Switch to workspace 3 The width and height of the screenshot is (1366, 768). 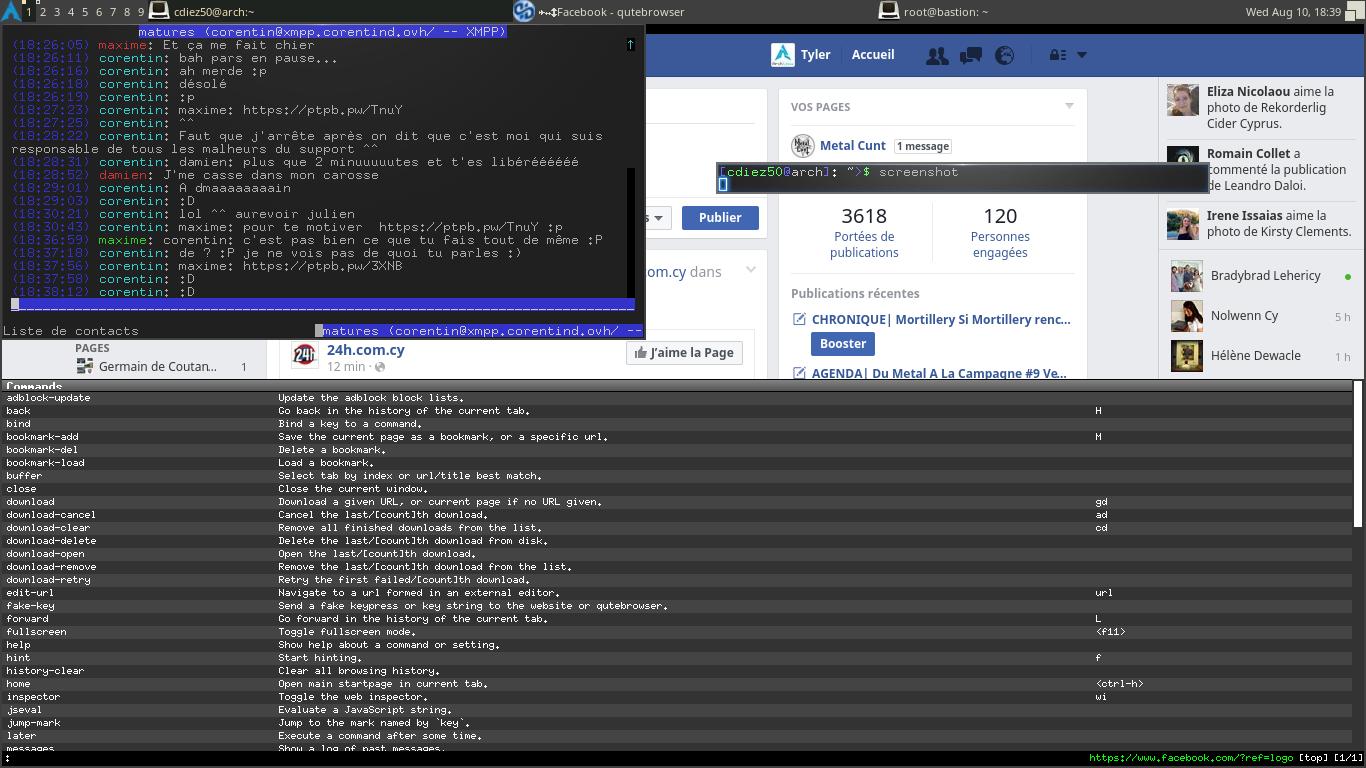[x=57, y=12]
